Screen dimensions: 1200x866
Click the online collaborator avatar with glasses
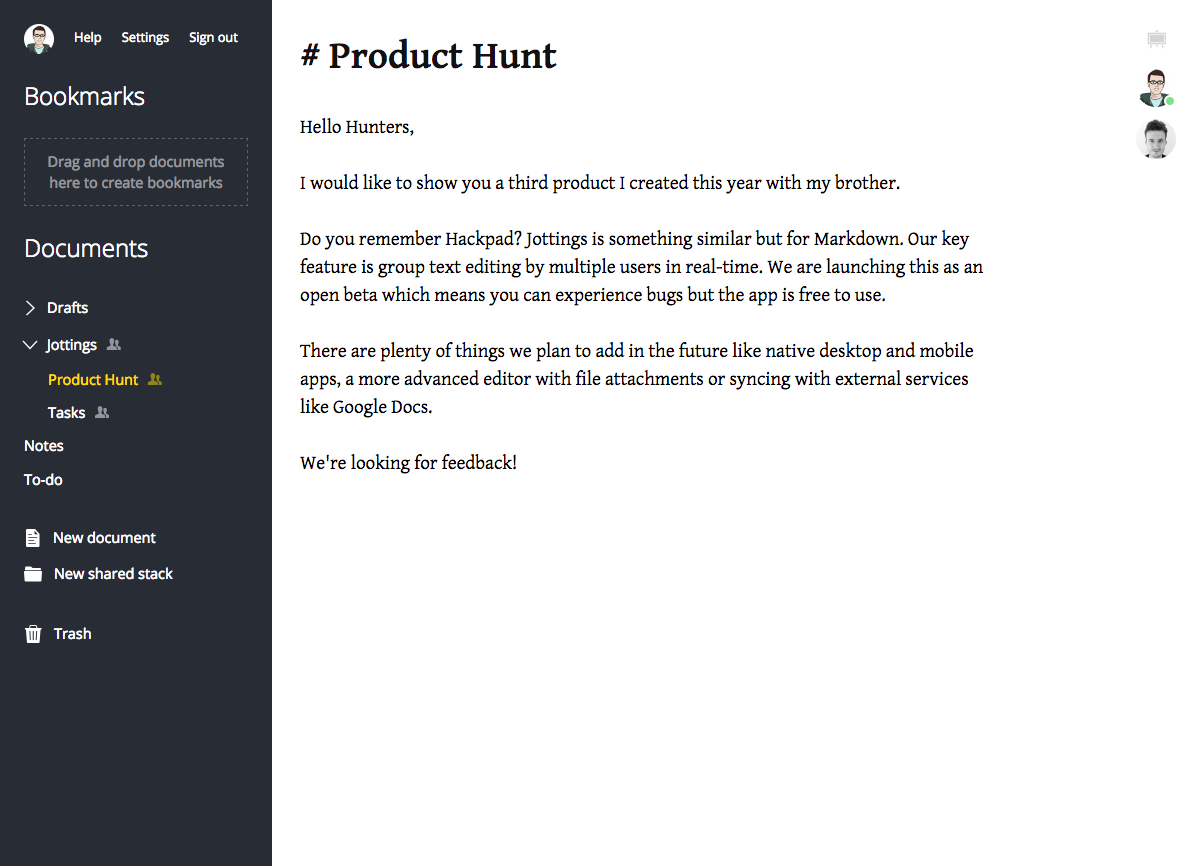tap(1156, 88)
